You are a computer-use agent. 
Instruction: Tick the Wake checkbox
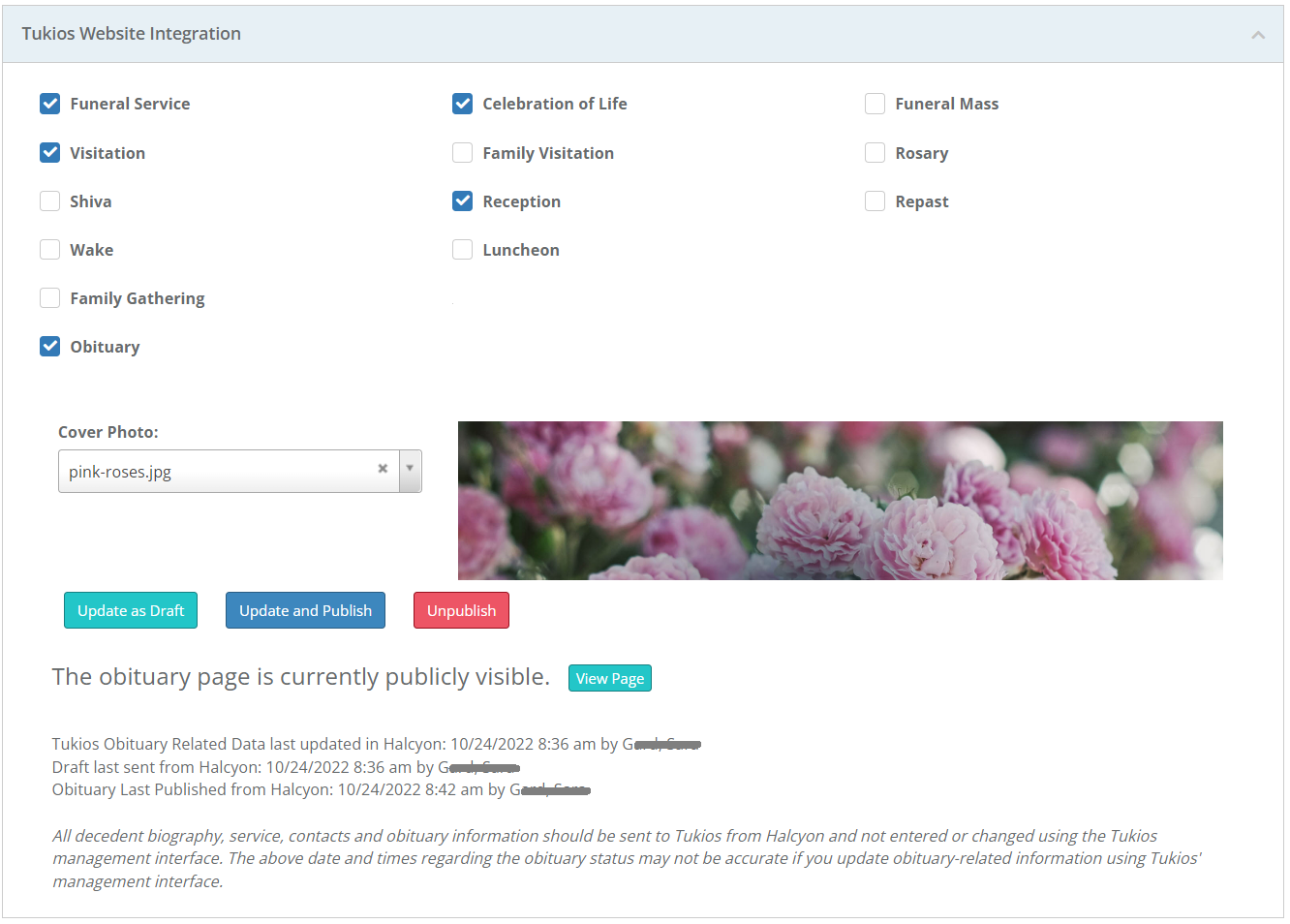coord(50,250)
